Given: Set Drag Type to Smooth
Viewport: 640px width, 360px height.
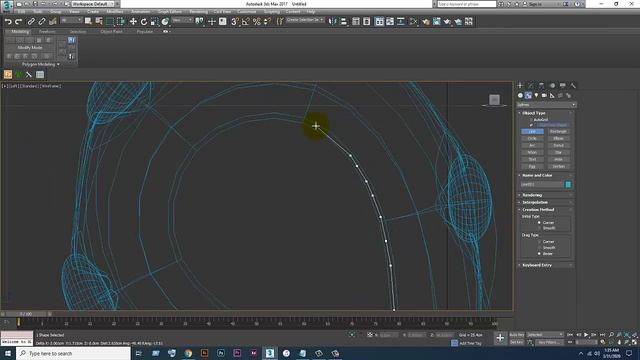Looking at the screenshot, I should 539,248.
